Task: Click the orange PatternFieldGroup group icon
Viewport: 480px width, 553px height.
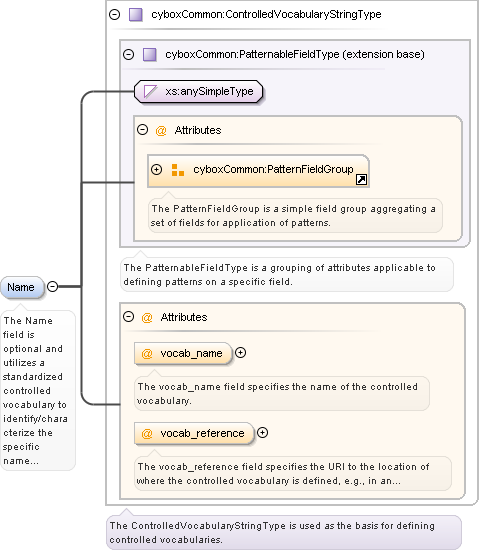Action: click(178, 170)
